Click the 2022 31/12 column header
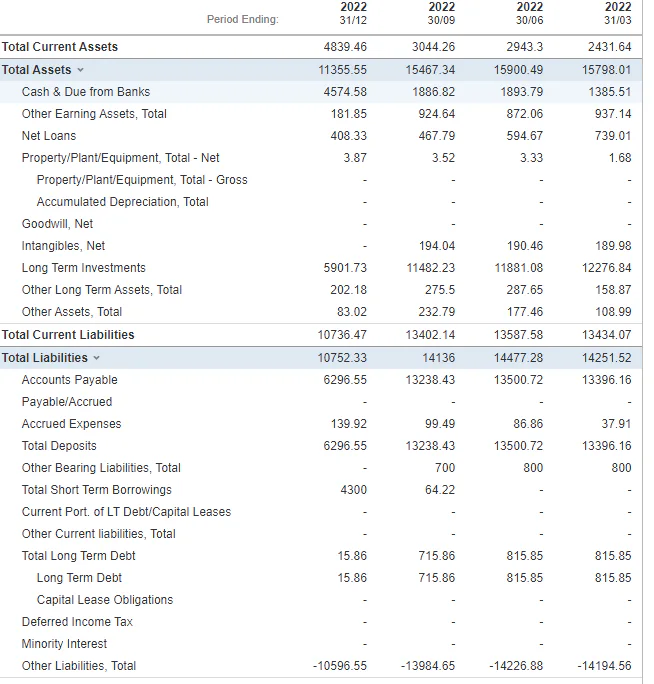Image resolution: width=654 pixels, height=684 pixels. pos(353,14)
